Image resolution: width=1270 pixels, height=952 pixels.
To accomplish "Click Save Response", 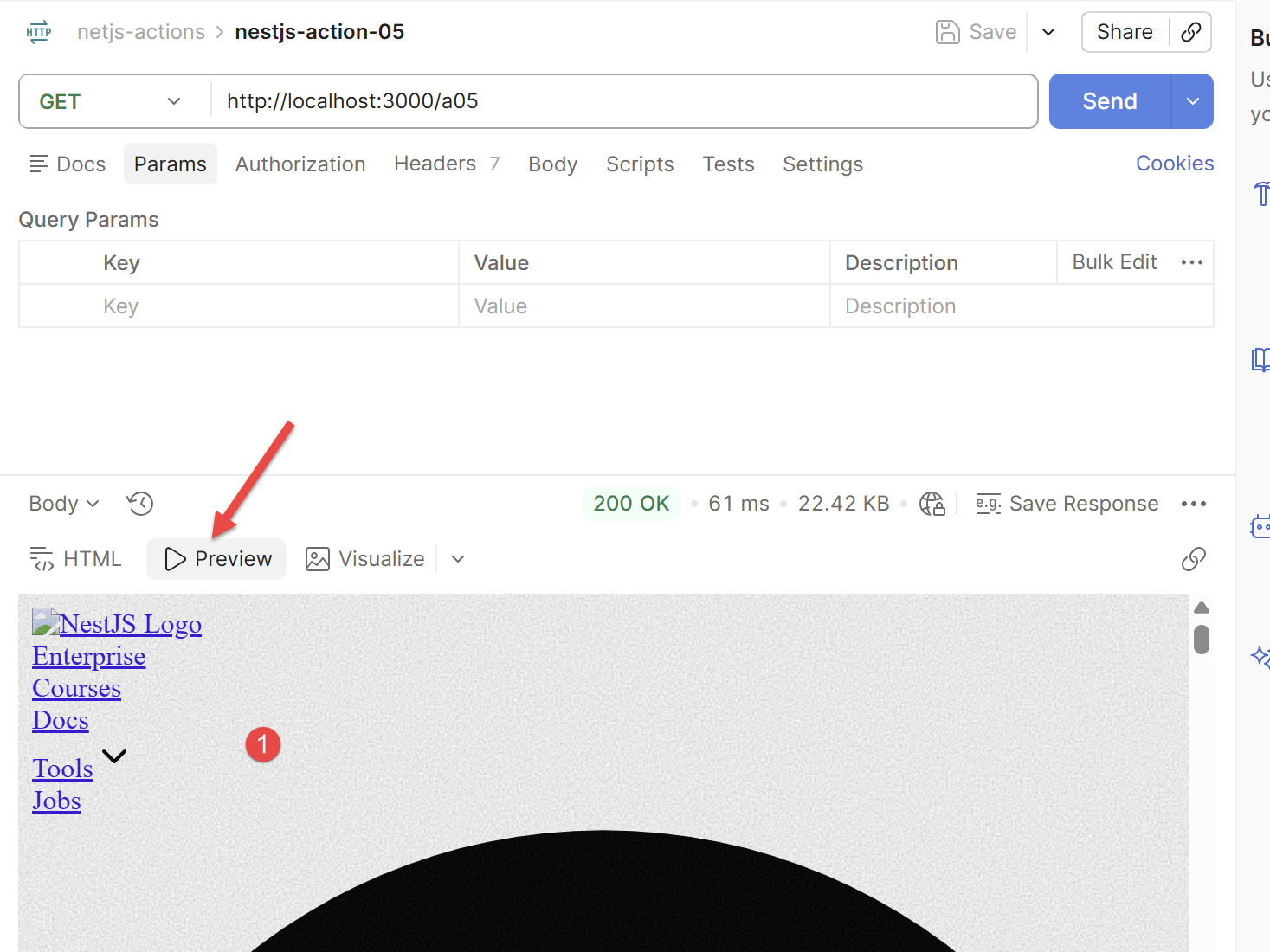I will (x=1067, y=504).
